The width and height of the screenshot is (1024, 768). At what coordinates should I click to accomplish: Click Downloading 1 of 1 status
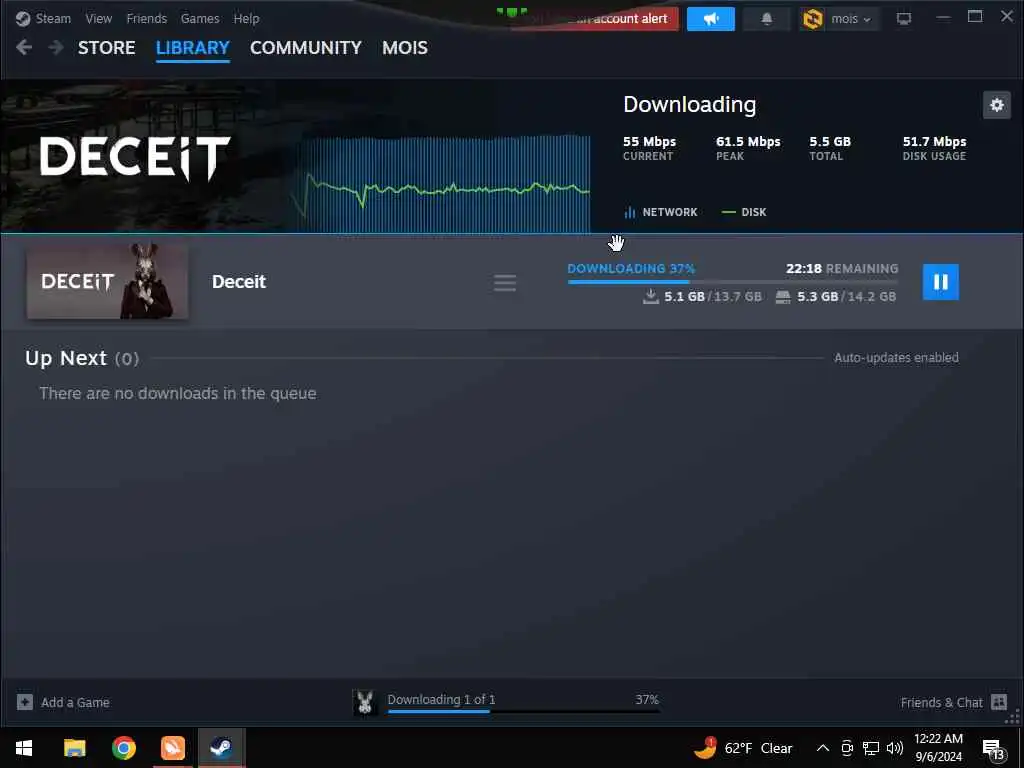coord(441,699)
